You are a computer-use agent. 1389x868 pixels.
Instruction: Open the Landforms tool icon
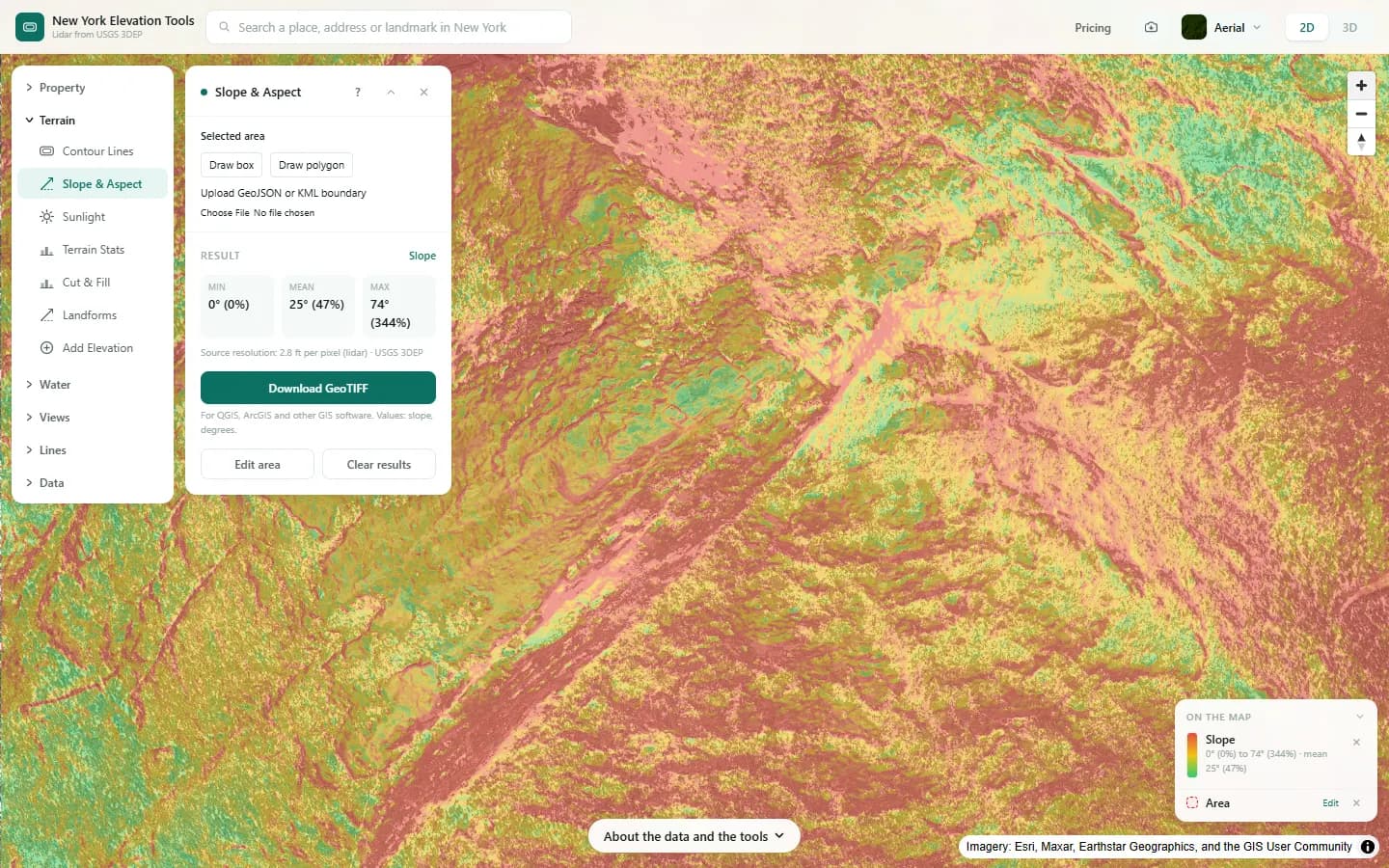(x=46, y=315)
